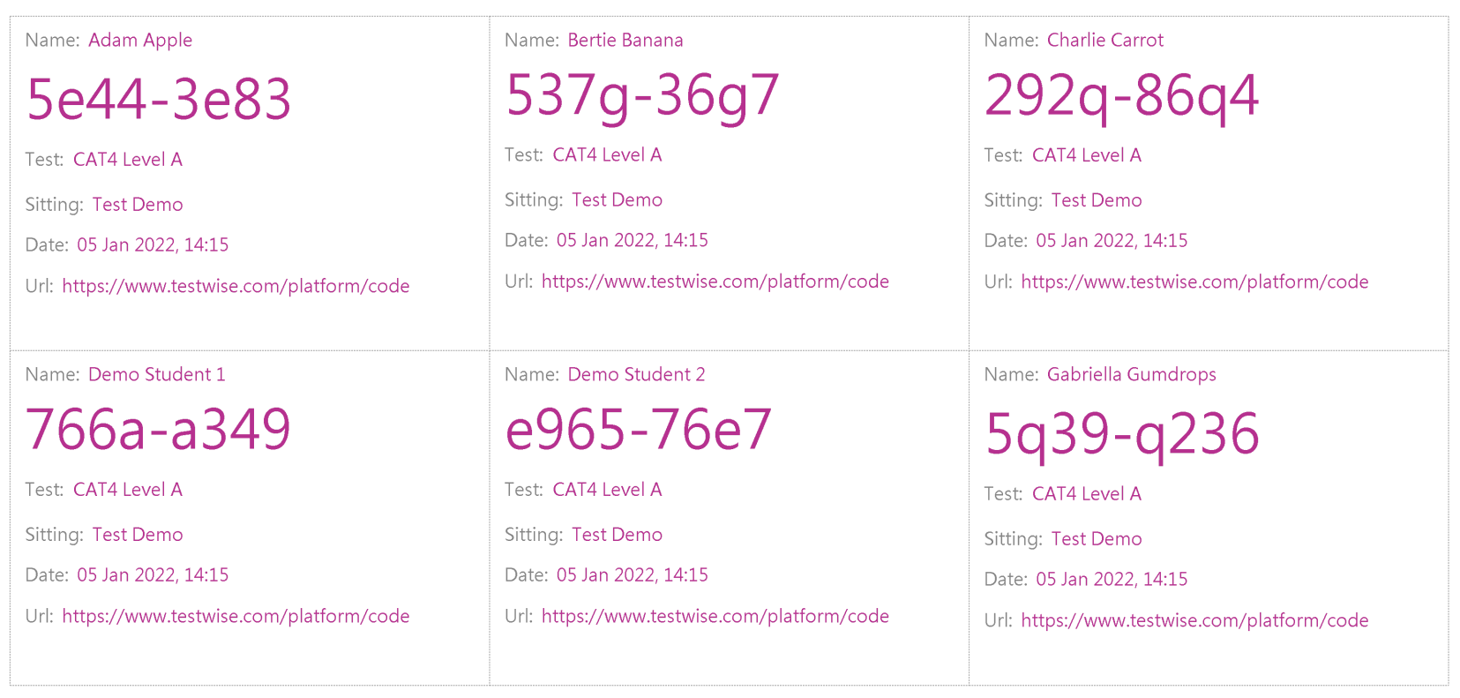Select the name Charlie Carrot

[x=1105, y=40]
